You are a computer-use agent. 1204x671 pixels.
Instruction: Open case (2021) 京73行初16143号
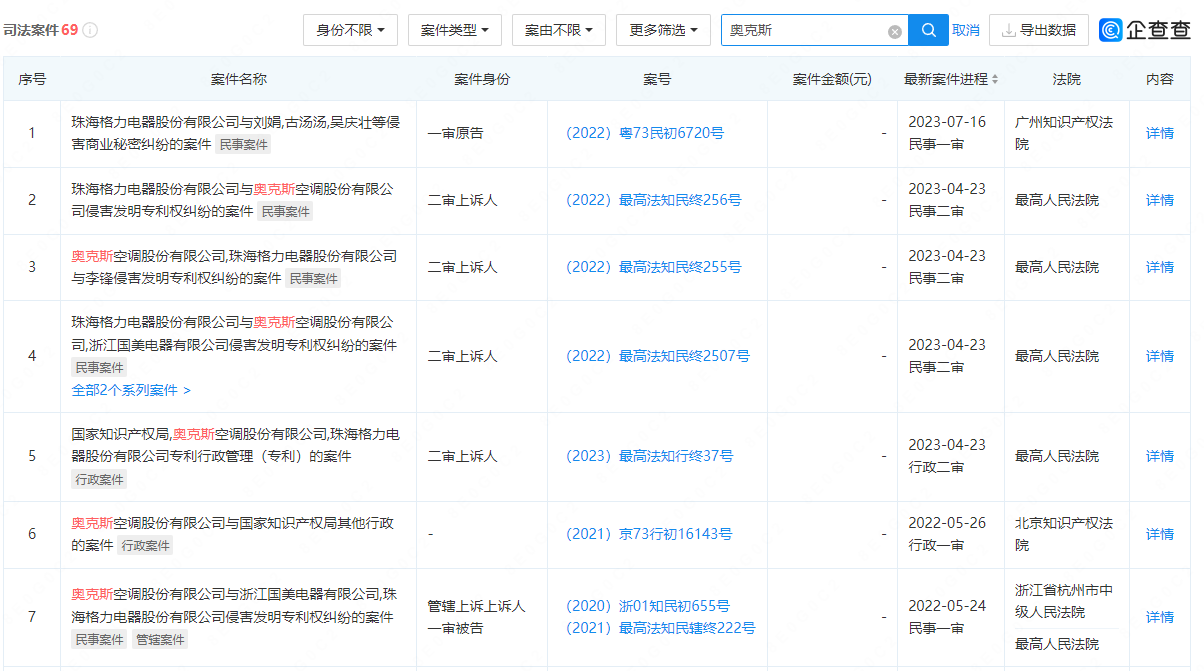pyautogui.click(x=648, y=534)
